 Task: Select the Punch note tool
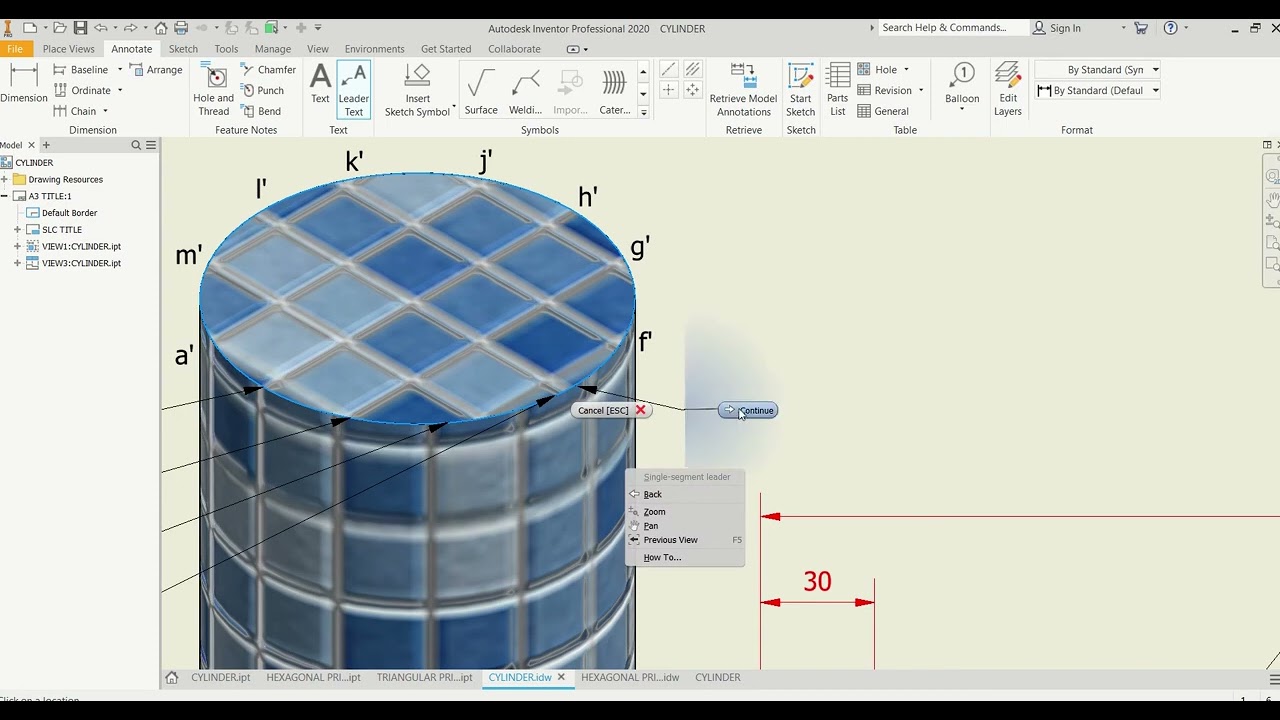(x=262, y=90)
